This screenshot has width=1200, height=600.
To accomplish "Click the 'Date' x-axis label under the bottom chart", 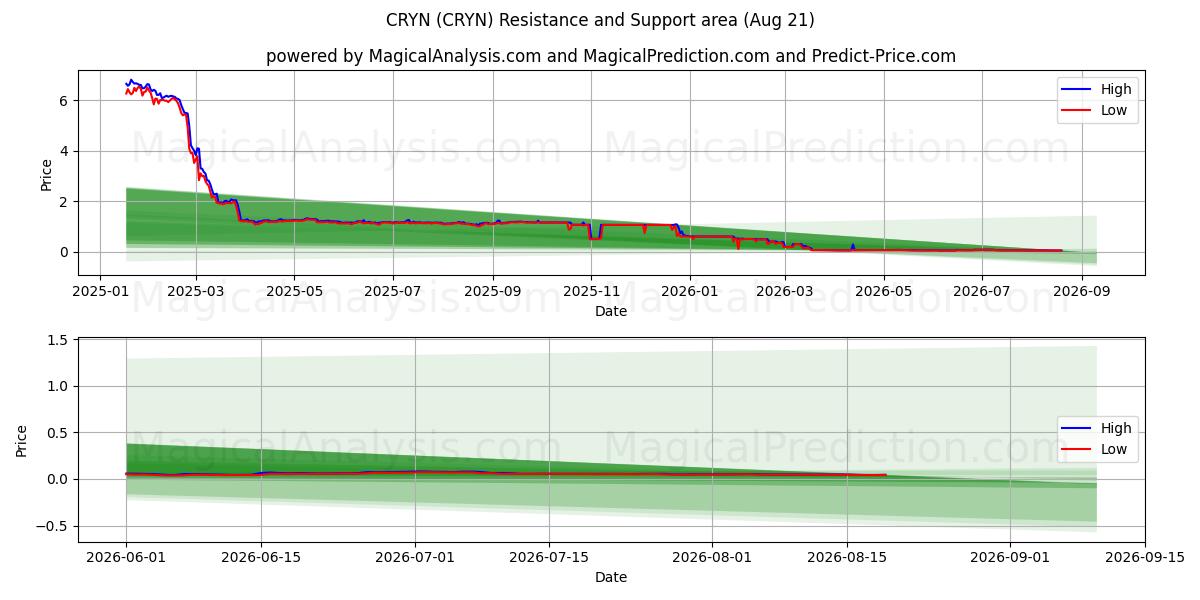I will click(611, 577).
